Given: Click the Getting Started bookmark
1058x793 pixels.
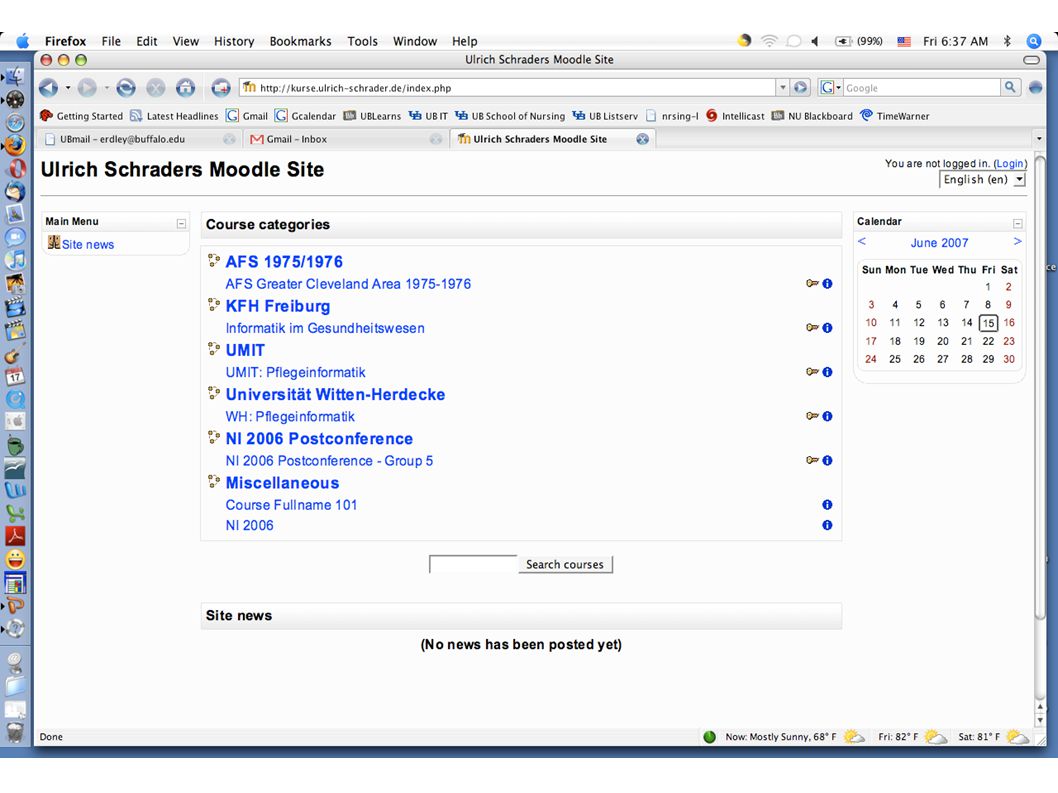Looking at the screenshot, I should 82,116.
